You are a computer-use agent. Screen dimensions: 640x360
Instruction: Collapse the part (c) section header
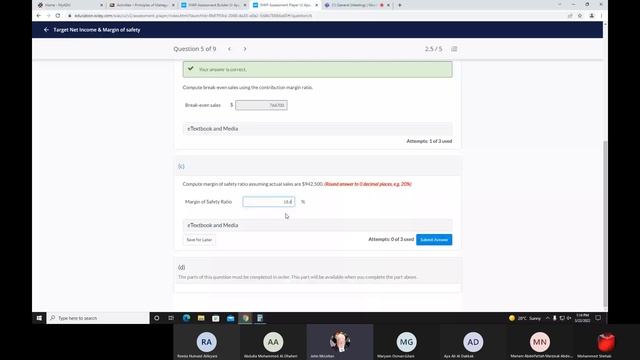[318, 166]
